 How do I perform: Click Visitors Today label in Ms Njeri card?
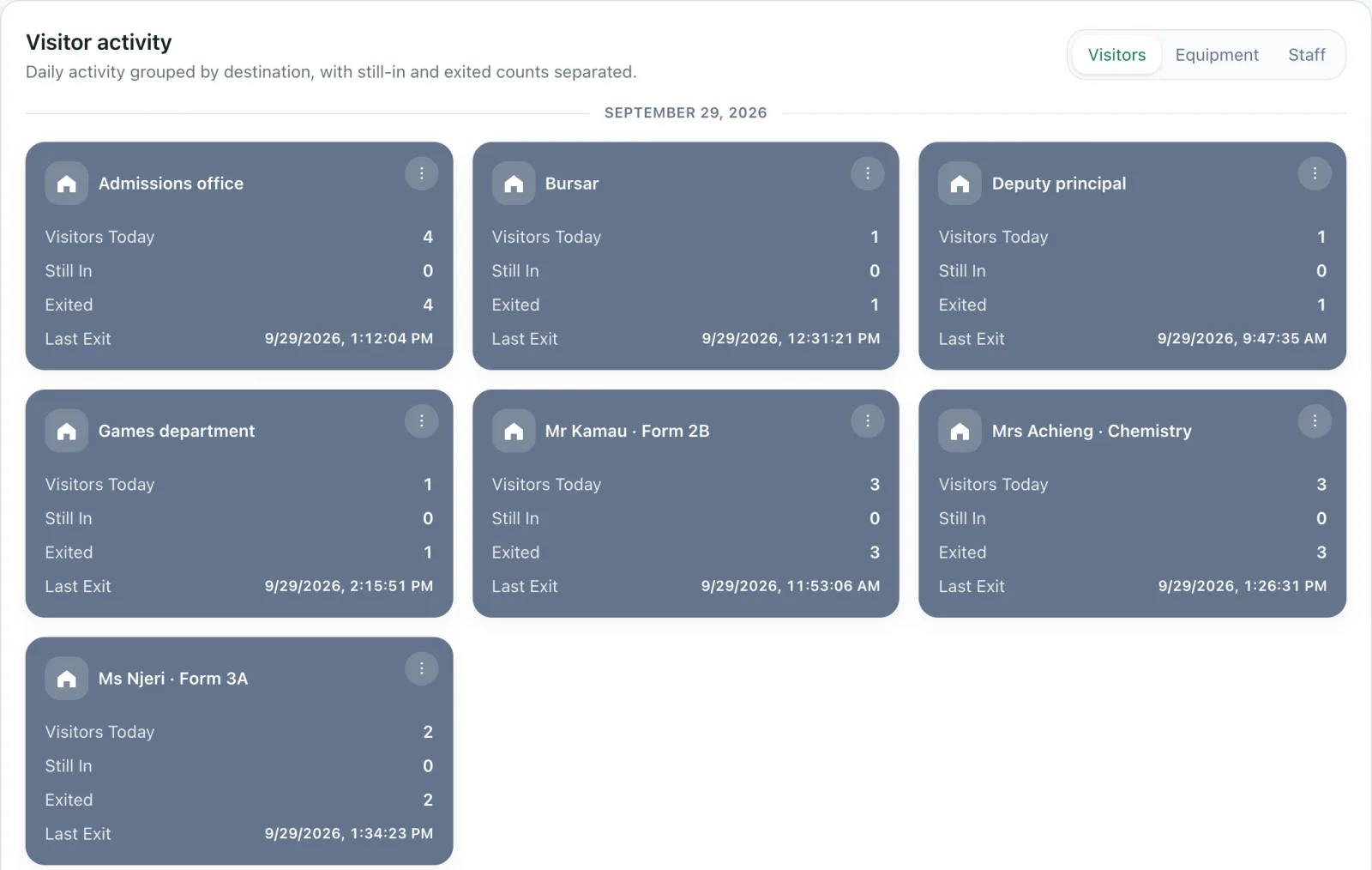[x=99, y=732]
